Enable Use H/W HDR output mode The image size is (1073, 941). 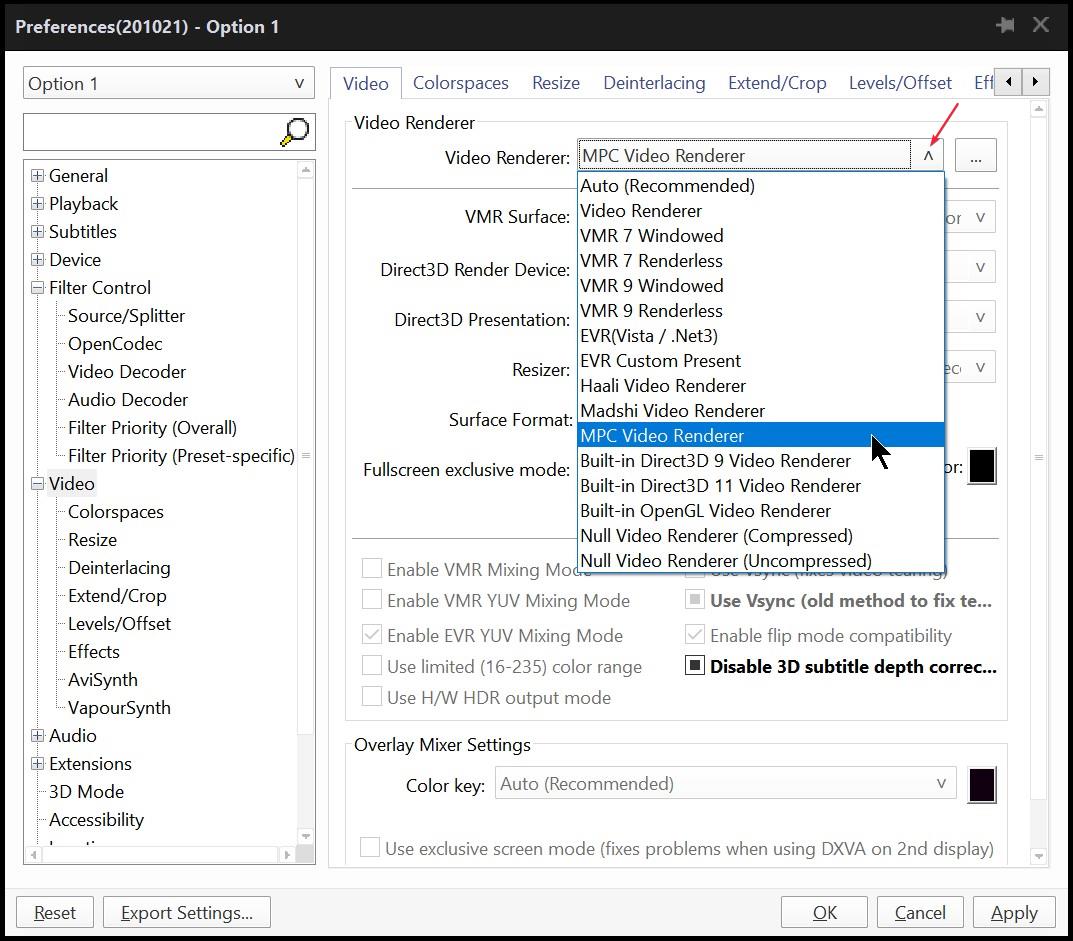372,697
